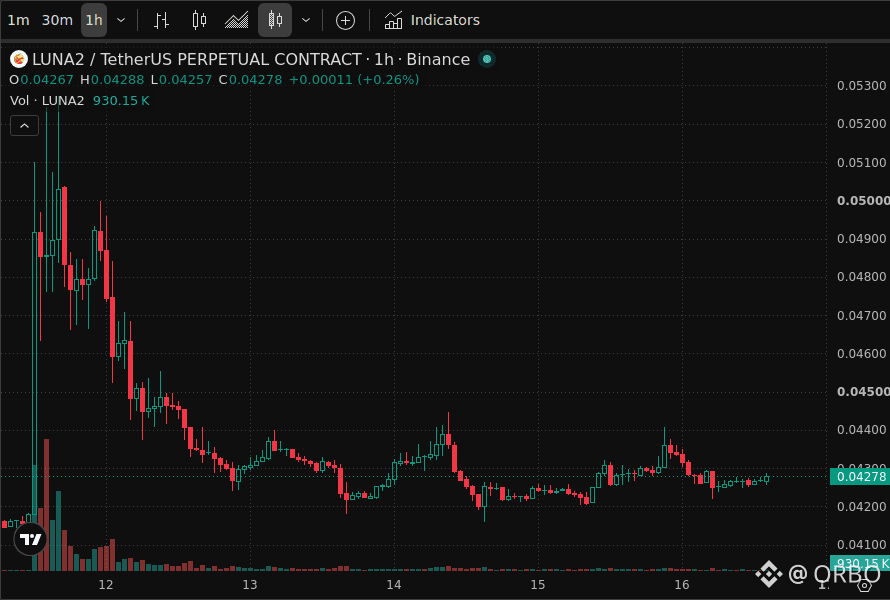Screen dimensions: 890x600
Task: Click the 0.05200 price axis label
Action: coord(862,124)
